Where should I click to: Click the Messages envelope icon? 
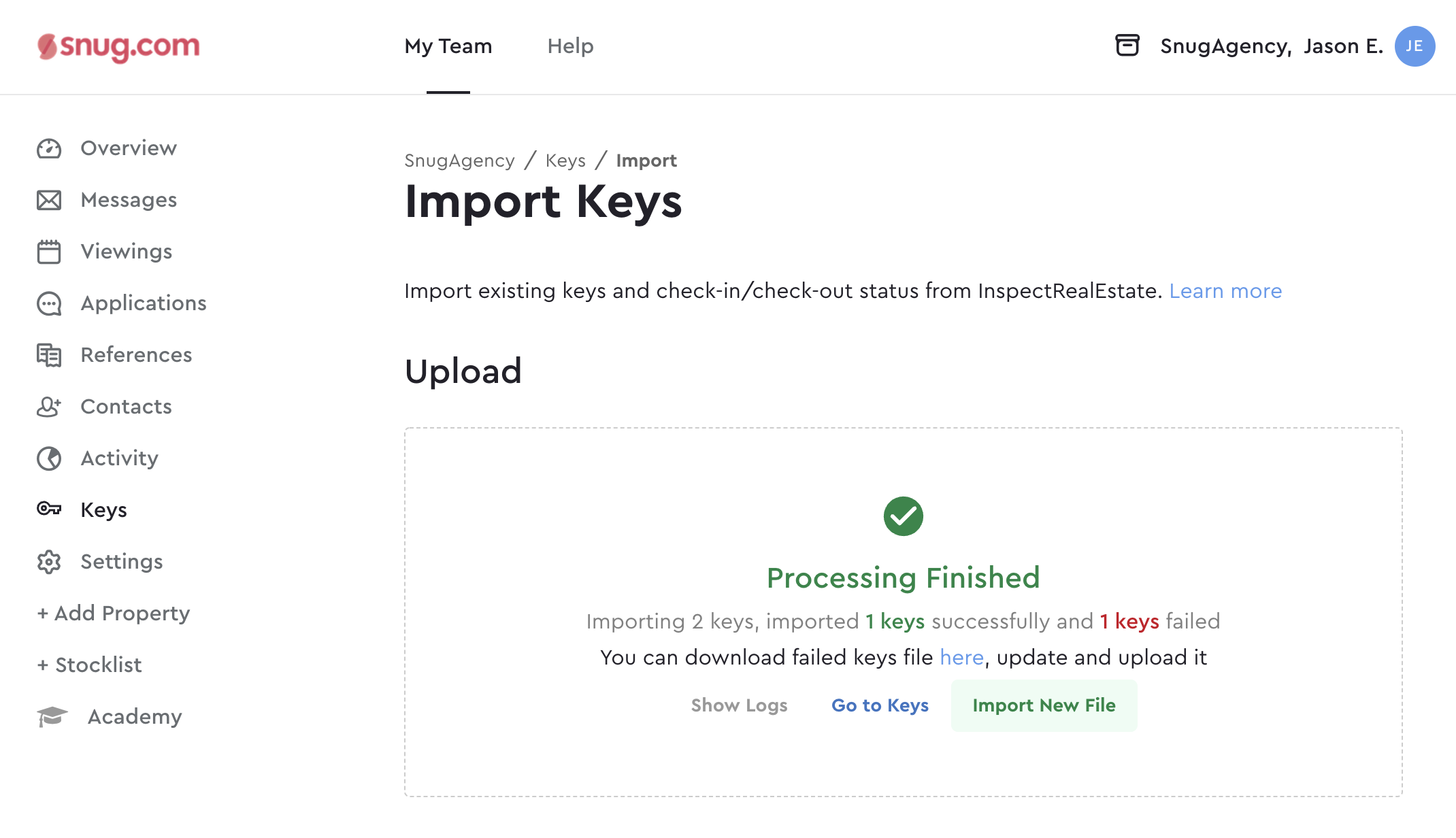pyautogui.click(x=49, y=200)
